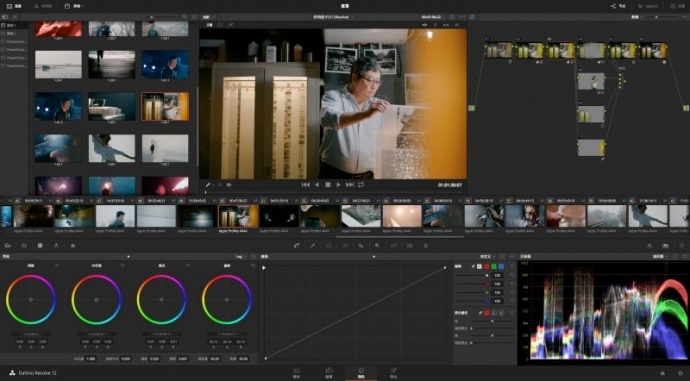
Task: Select the Color Wheels palette icon
Action: pyautogui.click(x=40, y=245)
